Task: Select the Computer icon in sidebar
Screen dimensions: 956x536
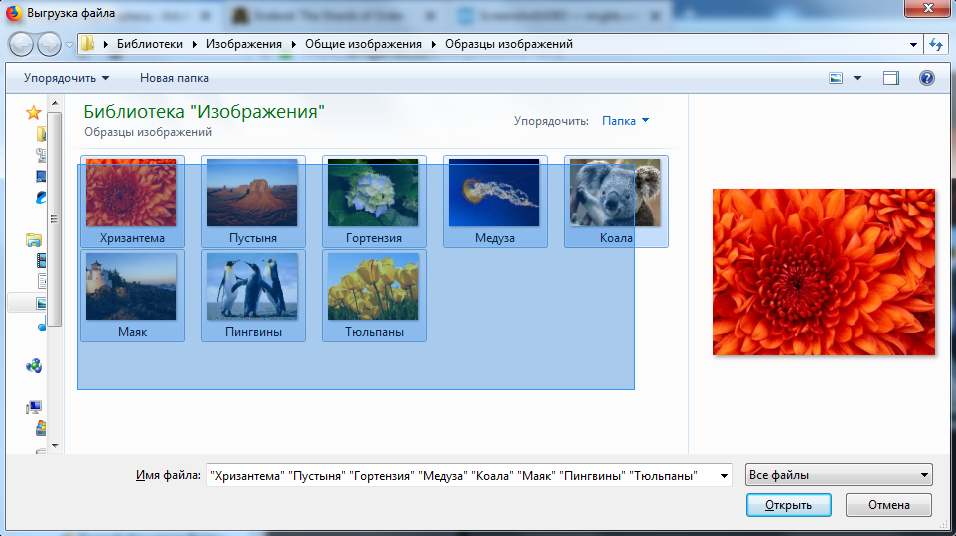Action: click(x=34, y=408)
